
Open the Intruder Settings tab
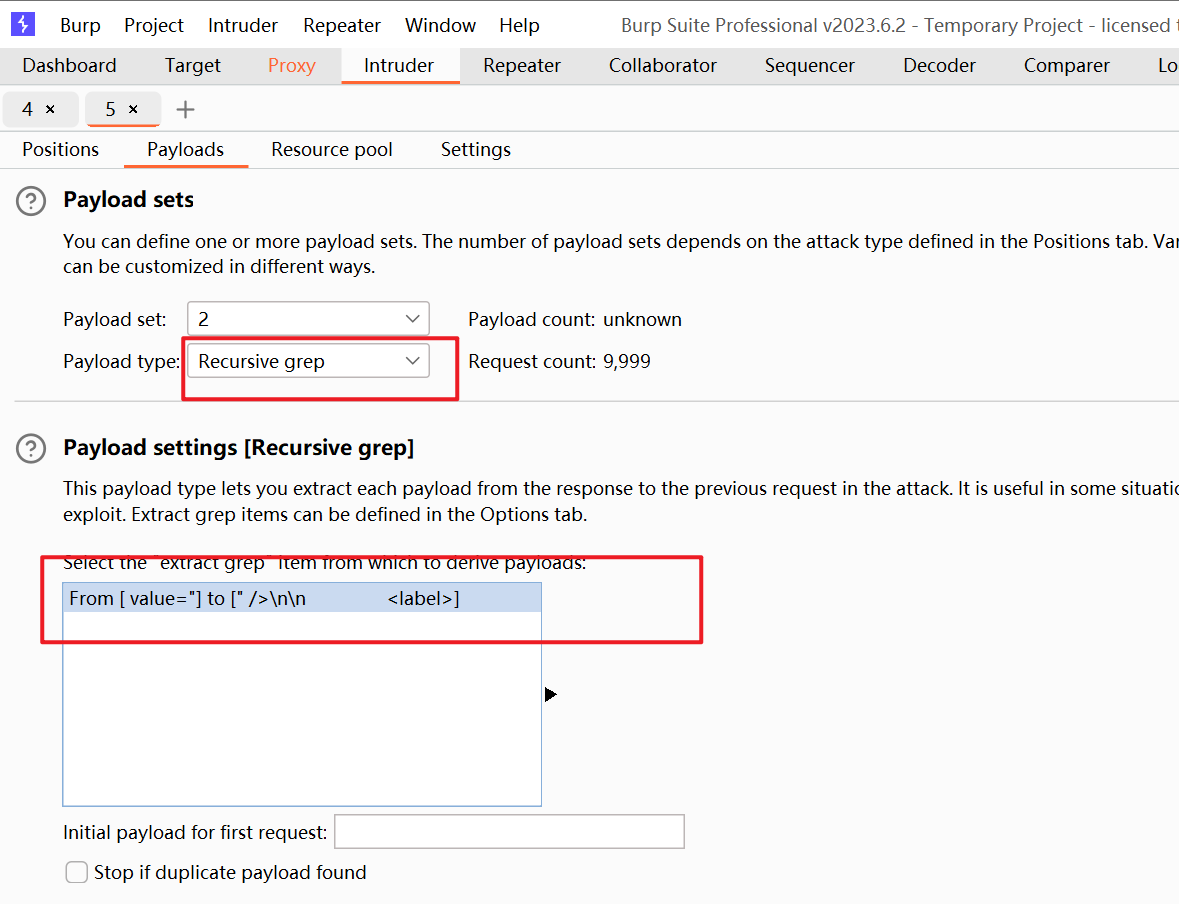point(475,150)
